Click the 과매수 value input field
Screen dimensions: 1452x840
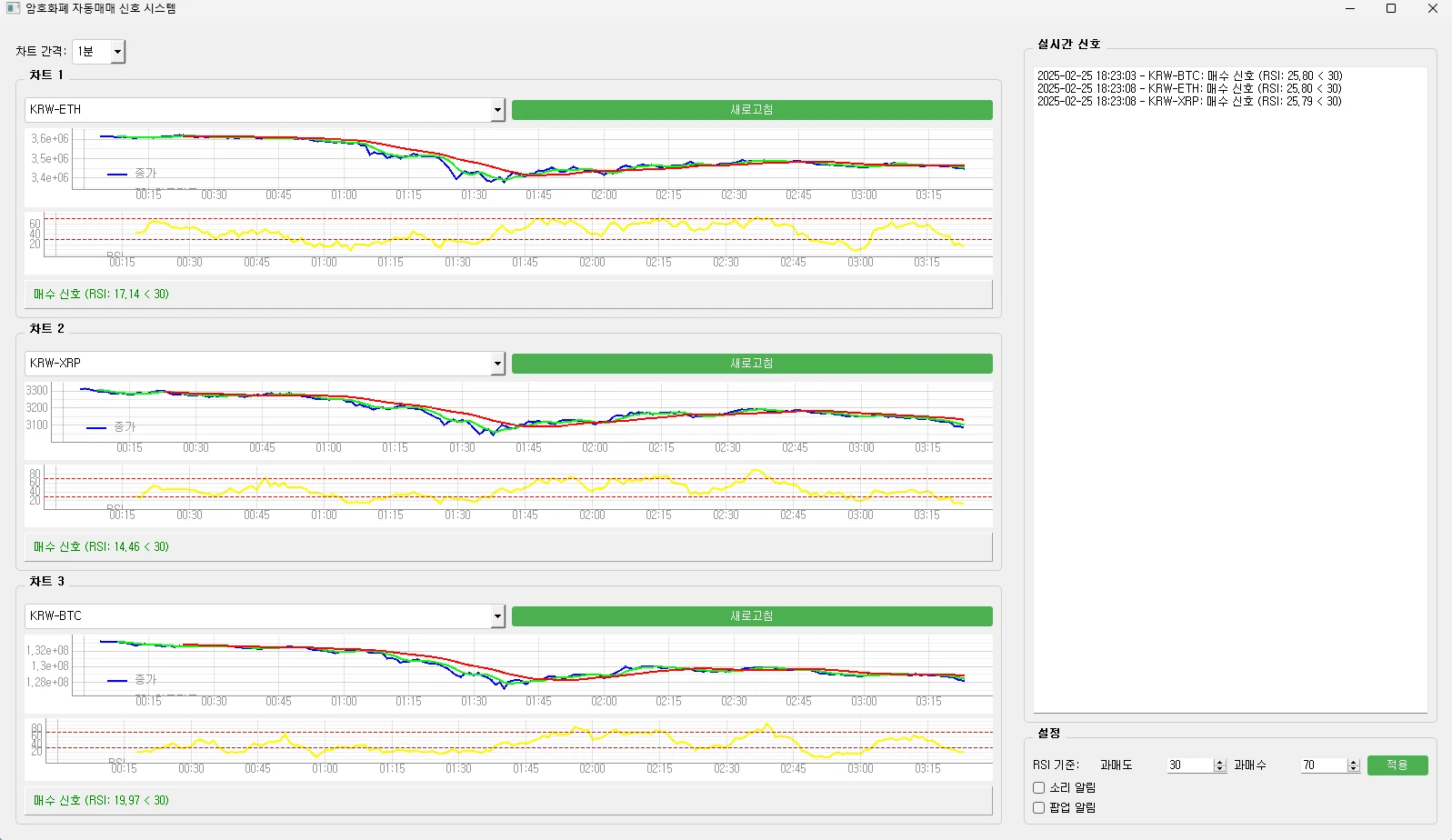tap(1323, 765)
